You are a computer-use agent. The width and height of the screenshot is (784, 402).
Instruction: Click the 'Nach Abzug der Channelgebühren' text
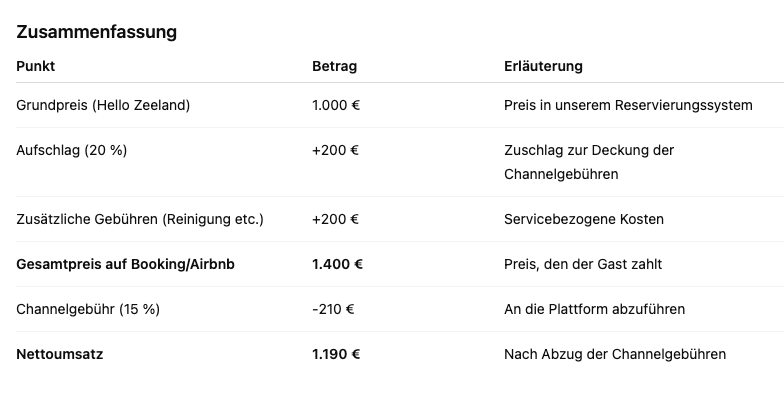(x=615, y=354)
